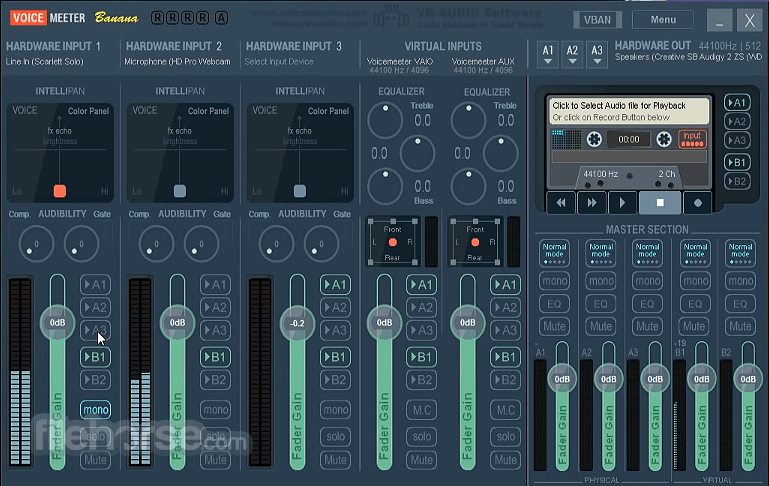Image resolution: width=769 pixels, height=486 pixels.
Task: Enable EQ on master A1 bus
Action: point(554,304)
